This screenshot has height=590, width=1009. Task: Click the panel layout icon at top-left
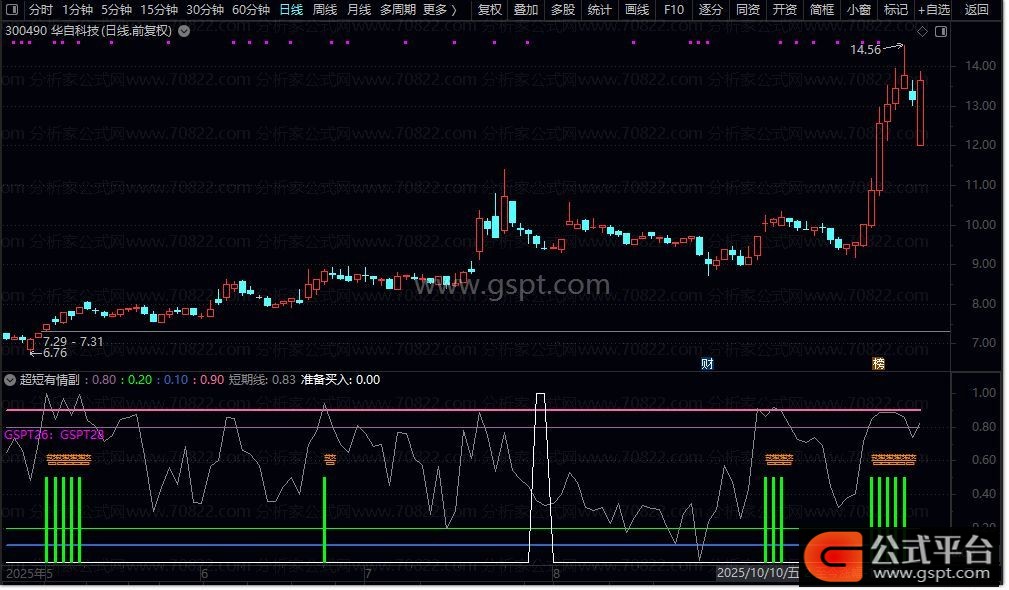(10, 10)
